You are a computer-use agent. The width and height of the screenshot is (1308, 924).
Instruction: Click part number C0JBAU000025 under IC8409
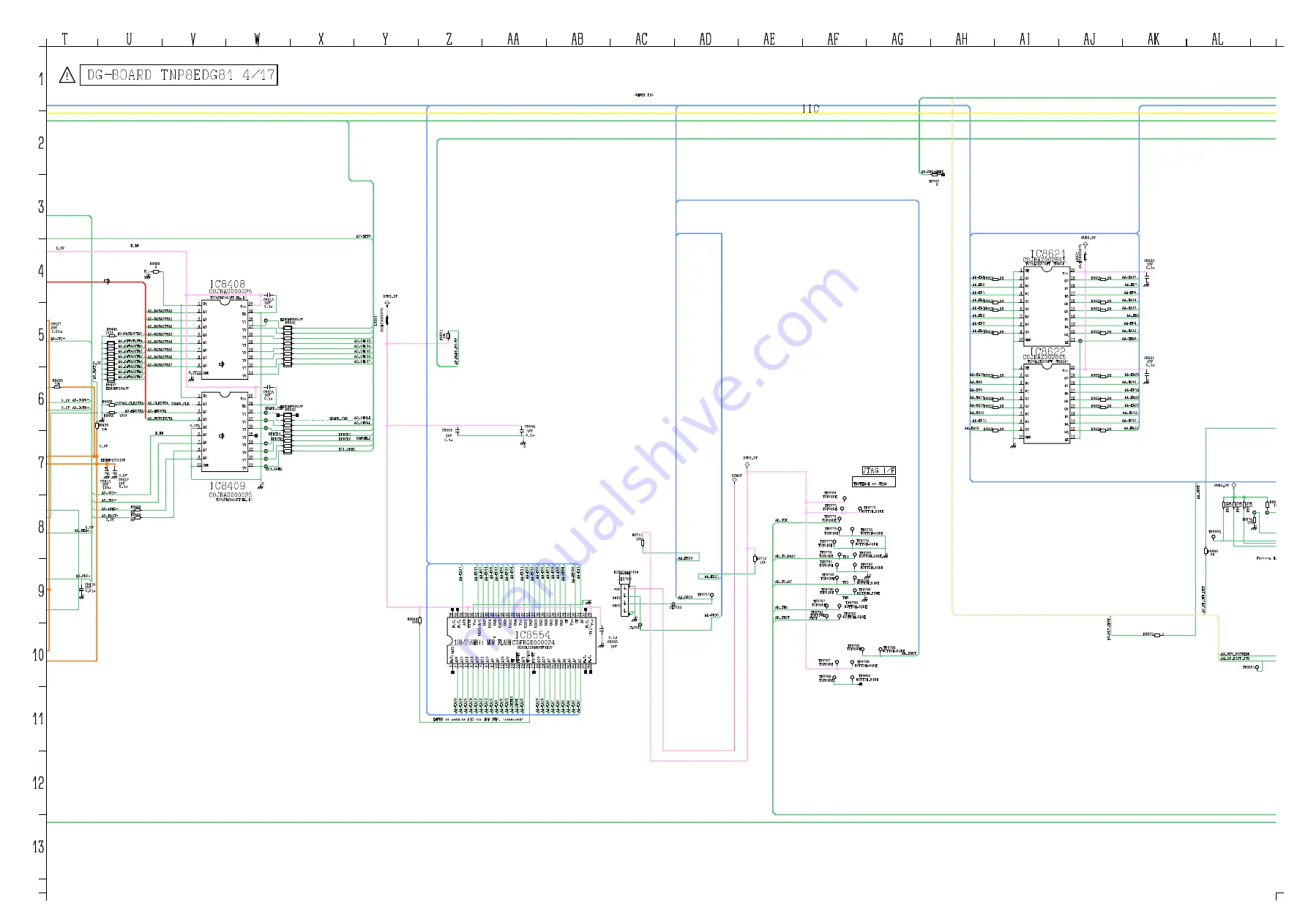[x=231, y=495]
